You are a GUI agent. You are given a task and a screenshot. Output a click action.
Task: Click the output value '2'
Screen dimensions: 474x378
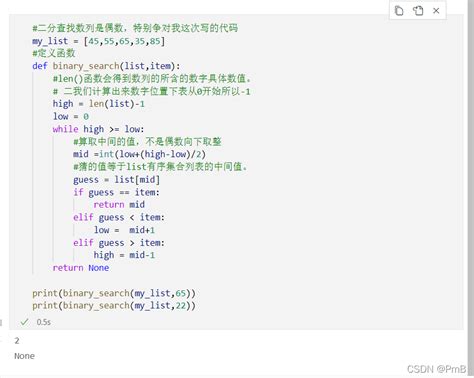pyautogui.click(x=17, y=341)
